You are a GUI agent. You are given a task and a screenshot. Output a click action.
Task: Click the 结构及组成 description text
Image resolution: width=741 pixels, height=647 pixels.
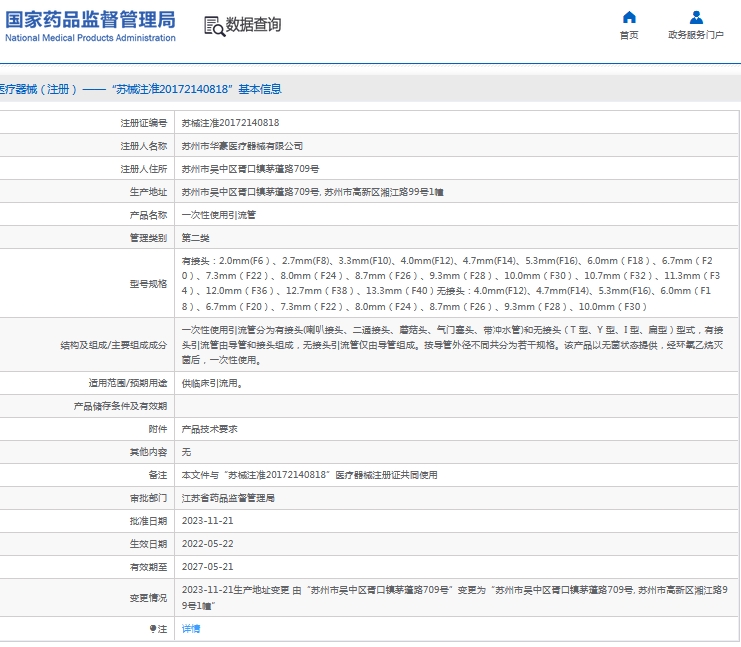point(452,345)
